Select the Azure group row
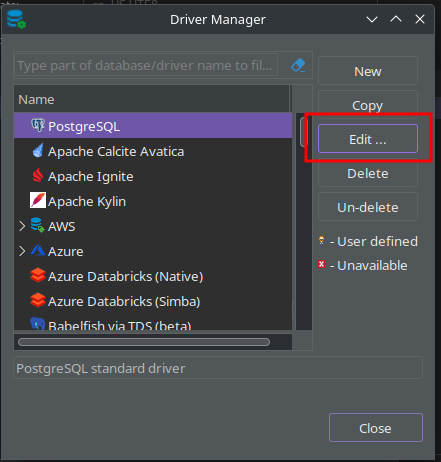The height and width of the screenshot is (462, 441). tap(153, 251)
